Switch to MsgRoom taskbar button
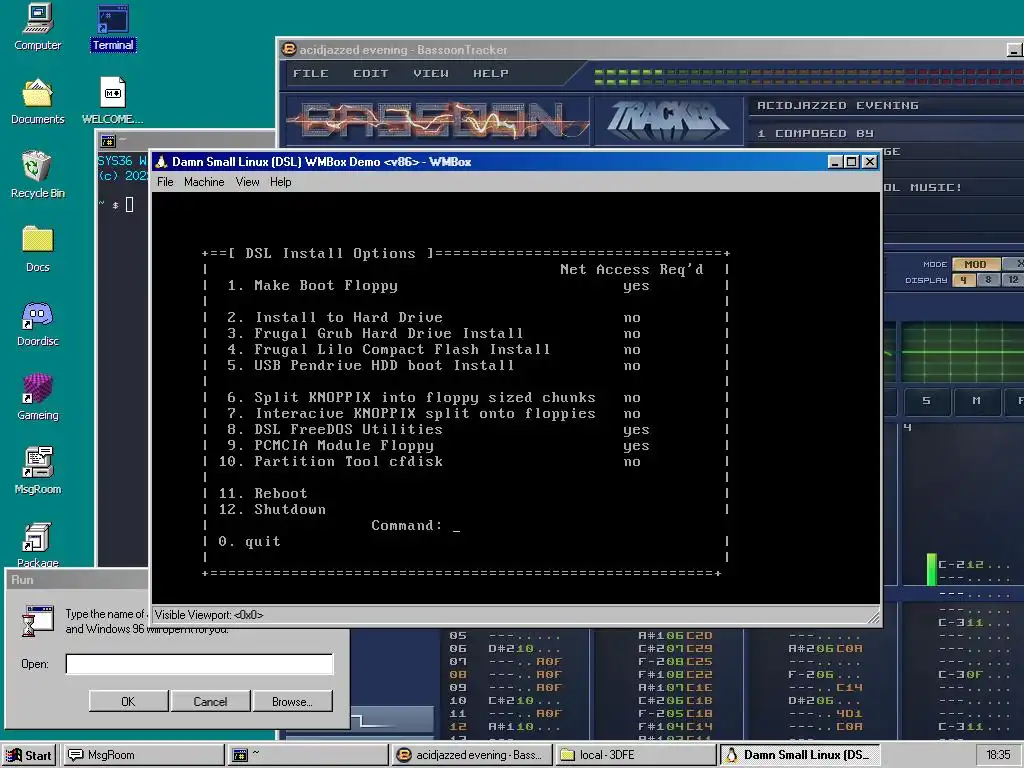The width and height of the screenshot is (1024, 768). coord(143,755)
